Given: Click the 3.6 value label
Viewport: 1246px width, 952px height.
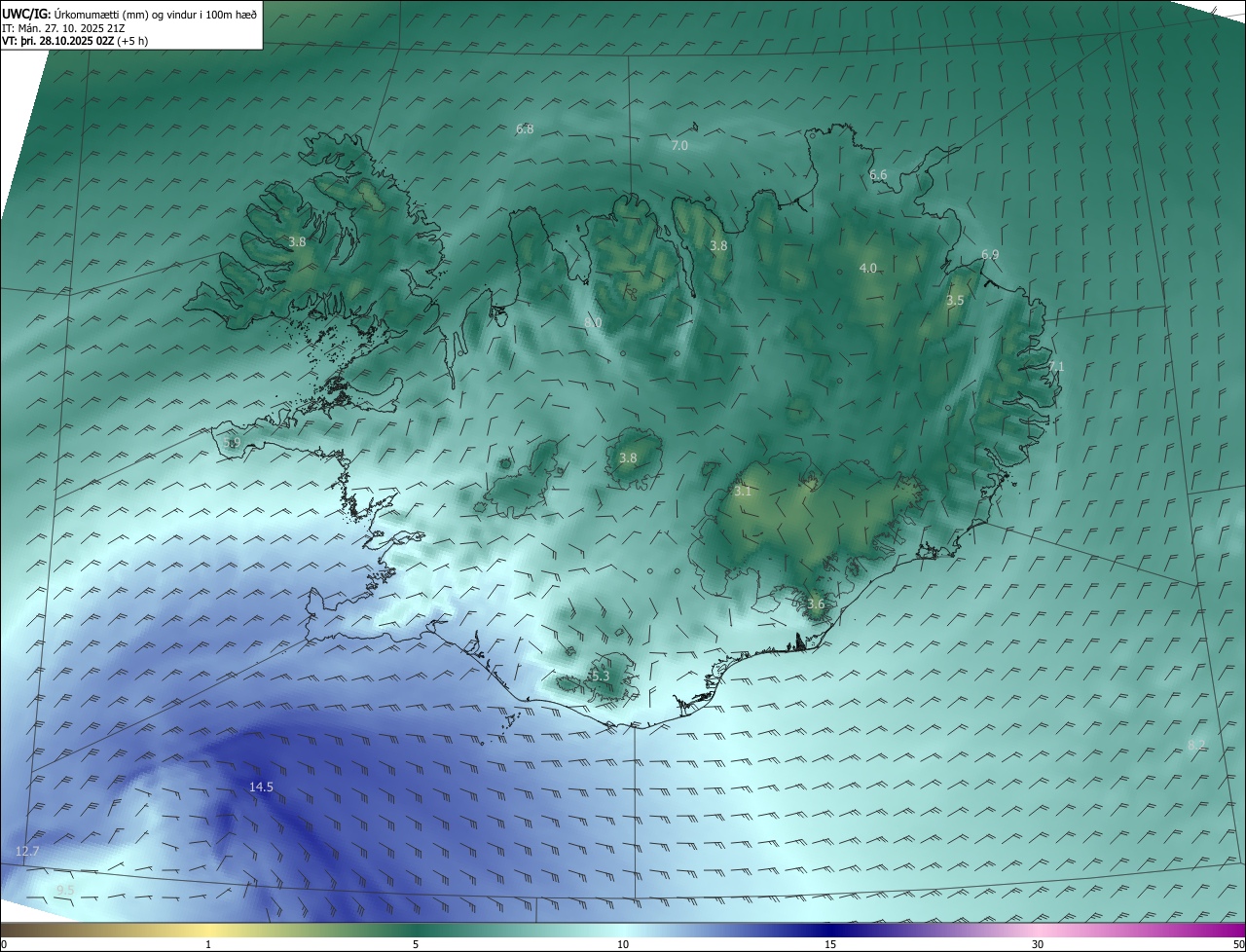Looking at the screenshot, I should click(816, 604).
